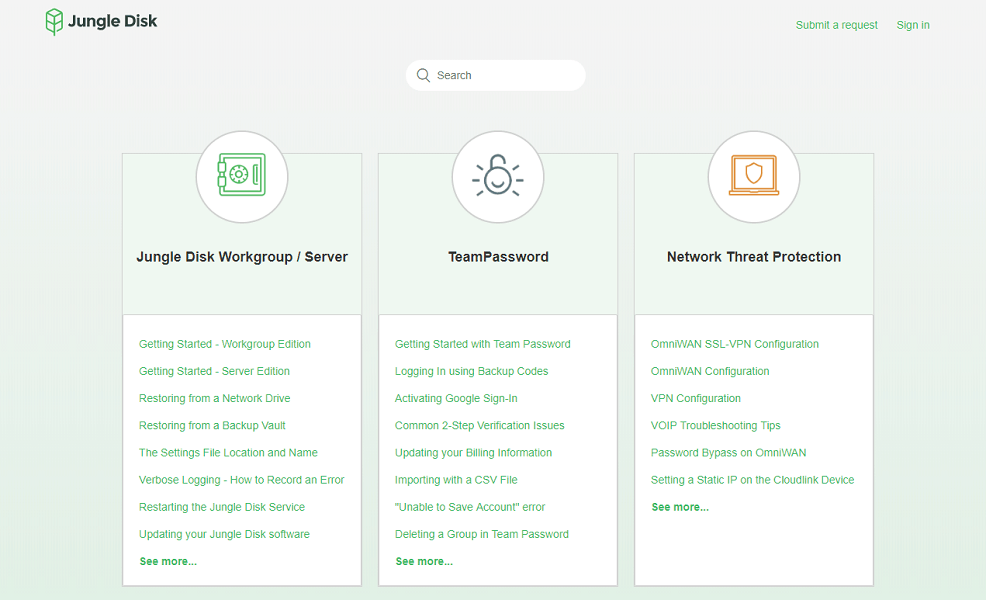Open The Settings File Location and Name
This screenshot has height=600, width=986.
point(228,452)
